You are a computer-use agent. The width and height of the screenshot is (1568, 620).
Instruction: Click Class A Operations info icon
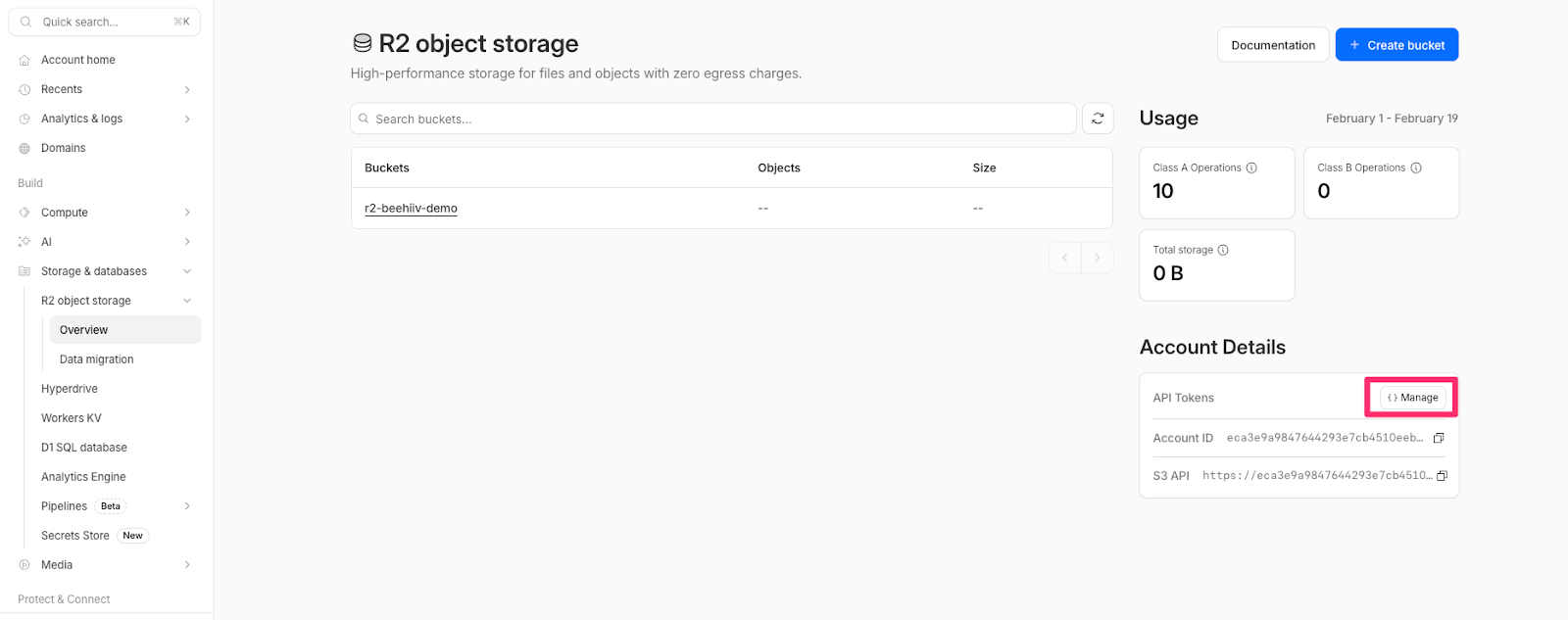[x=1251, y=167]
